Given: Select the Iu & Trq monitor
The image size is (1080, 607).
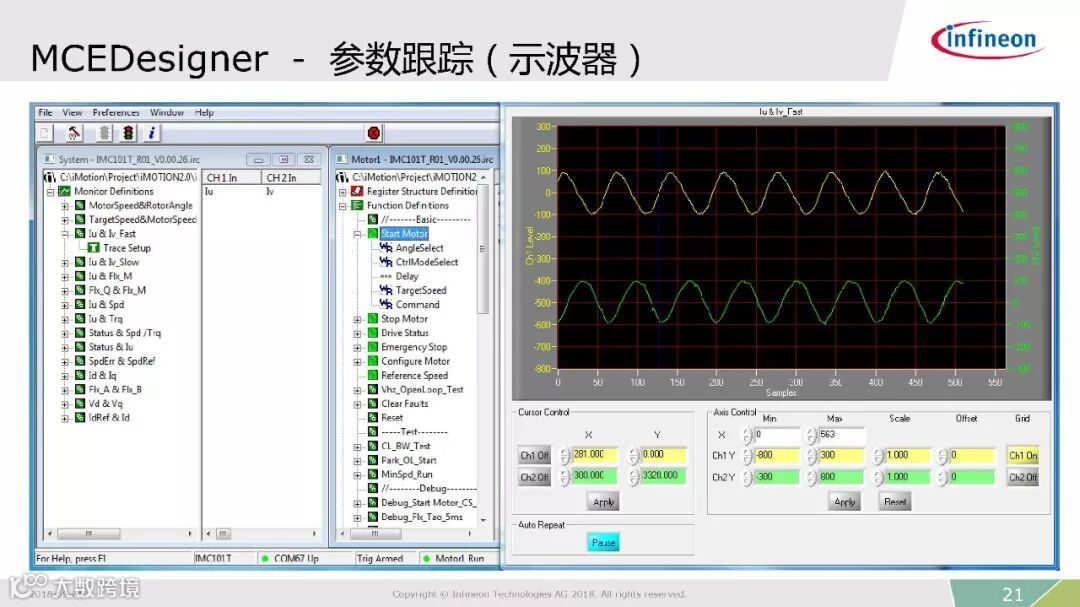Looking at the screenshot, I should coord(105,318).
